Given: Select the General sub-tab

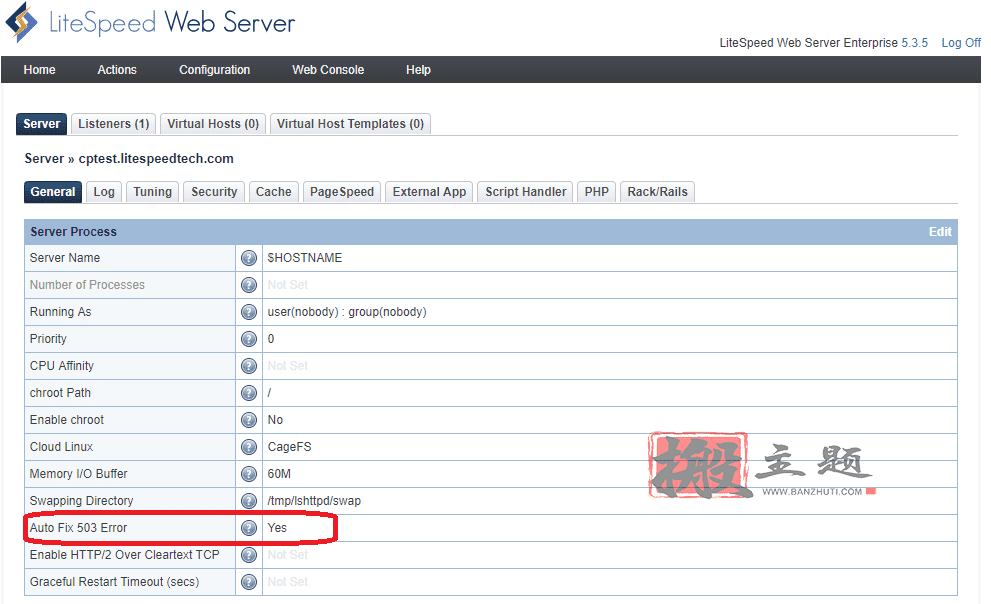Looking at the screenshot, I should 53,192.
